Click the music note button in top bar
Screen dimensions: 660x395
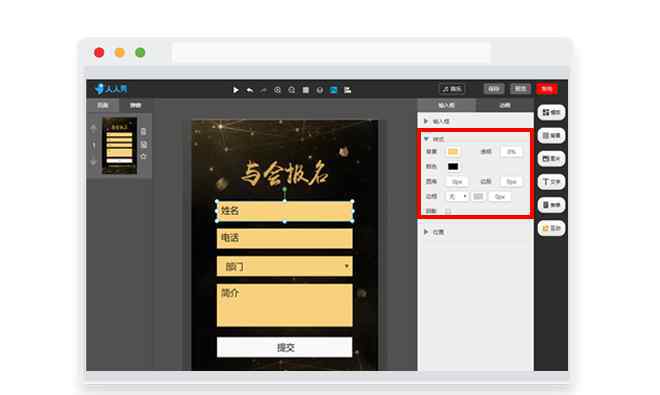452,89
